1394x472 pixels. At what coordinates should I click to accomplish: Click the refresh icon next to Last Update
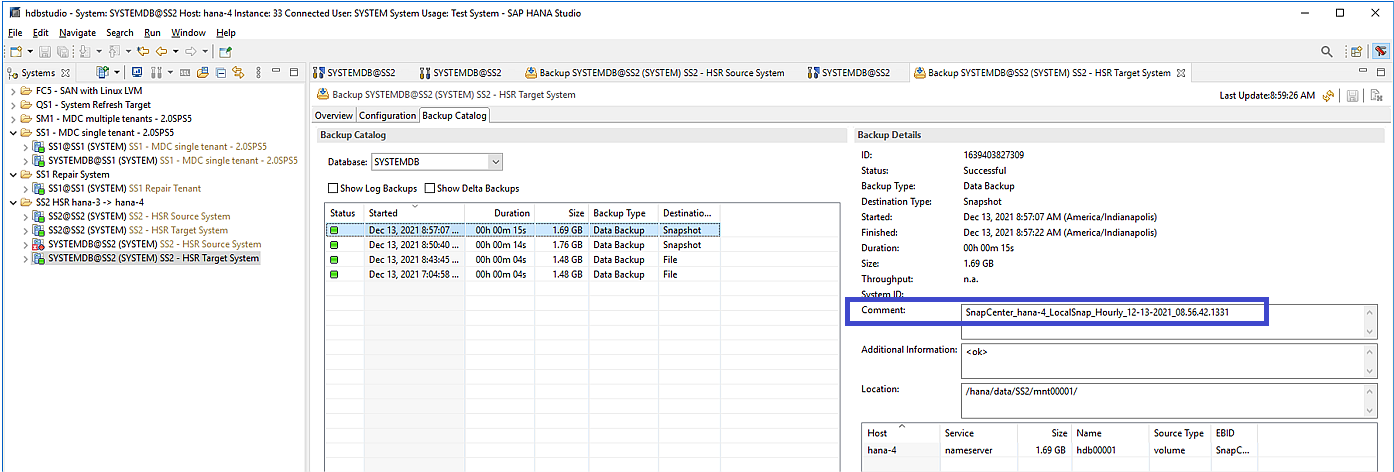point(1329,95)
